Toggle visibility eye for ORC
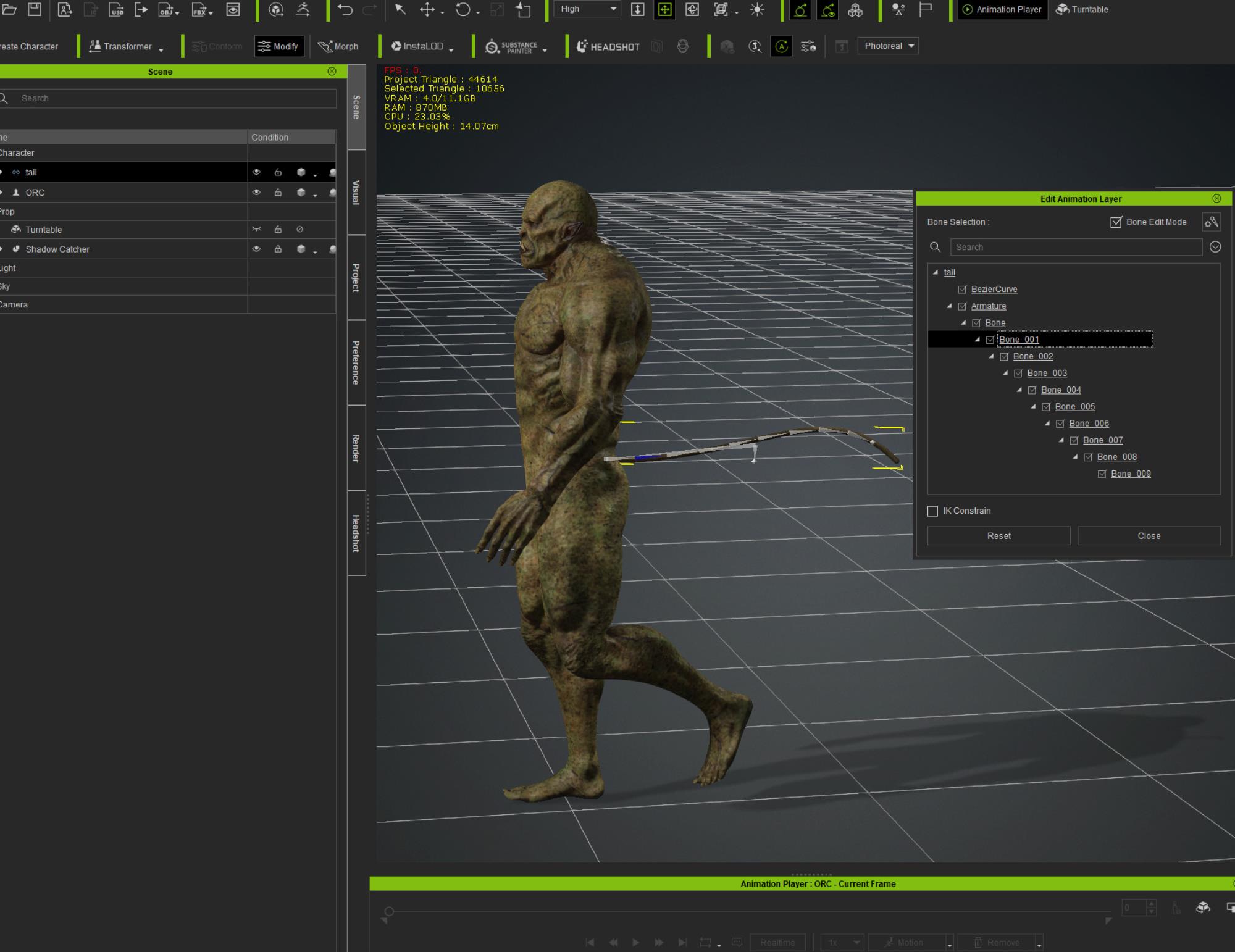The height and width of the screenshot is (952, 1235). (x=256, y=193)
